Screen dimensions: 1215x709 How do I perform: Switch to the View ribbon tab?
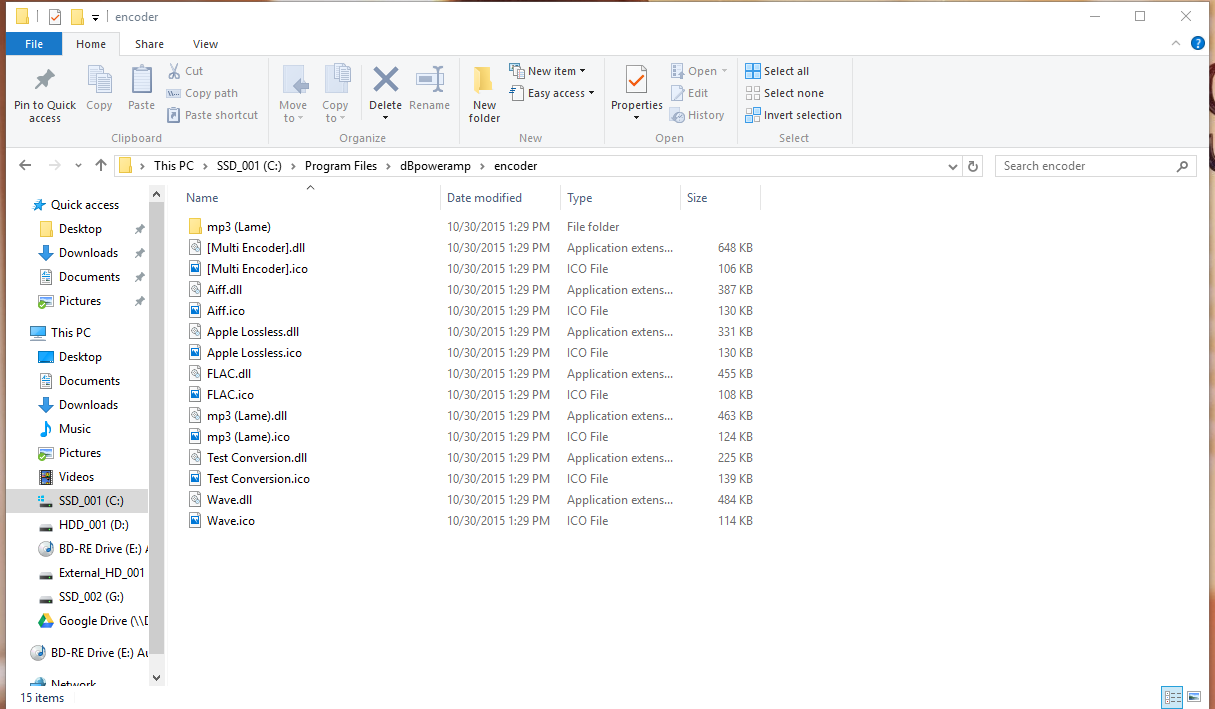pyautogui.click(x=205, y=44)
